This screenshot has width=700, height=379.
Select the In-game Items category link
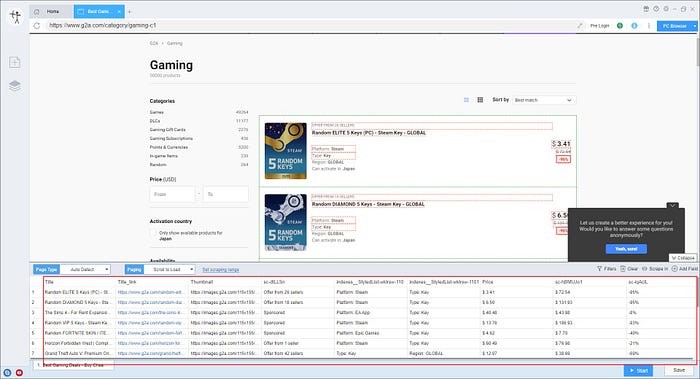click(x=164, y=156)
